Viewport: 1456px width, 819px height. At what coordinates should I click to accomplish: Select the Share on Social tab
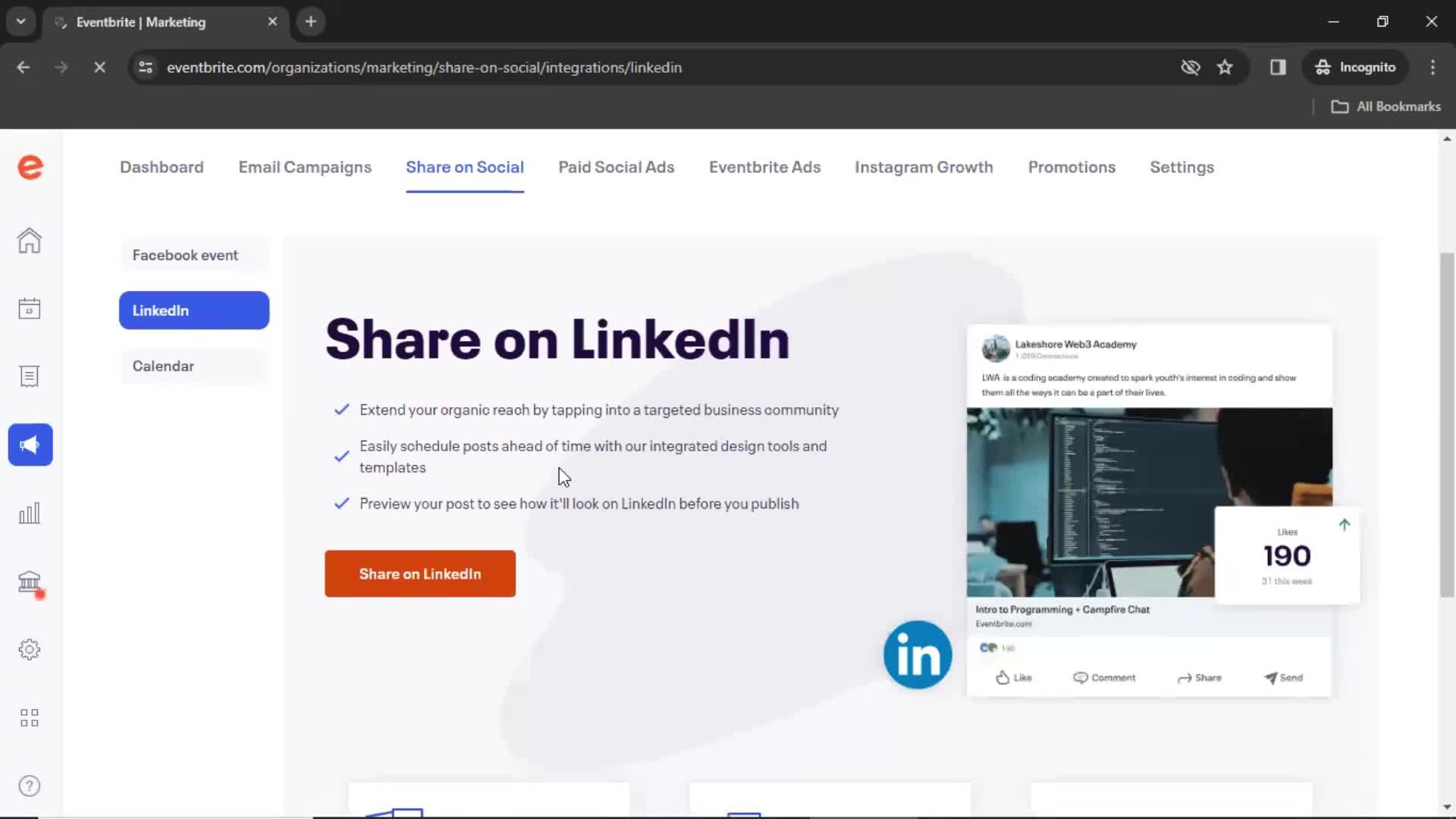pyautogui.click(x=465, y=167)
